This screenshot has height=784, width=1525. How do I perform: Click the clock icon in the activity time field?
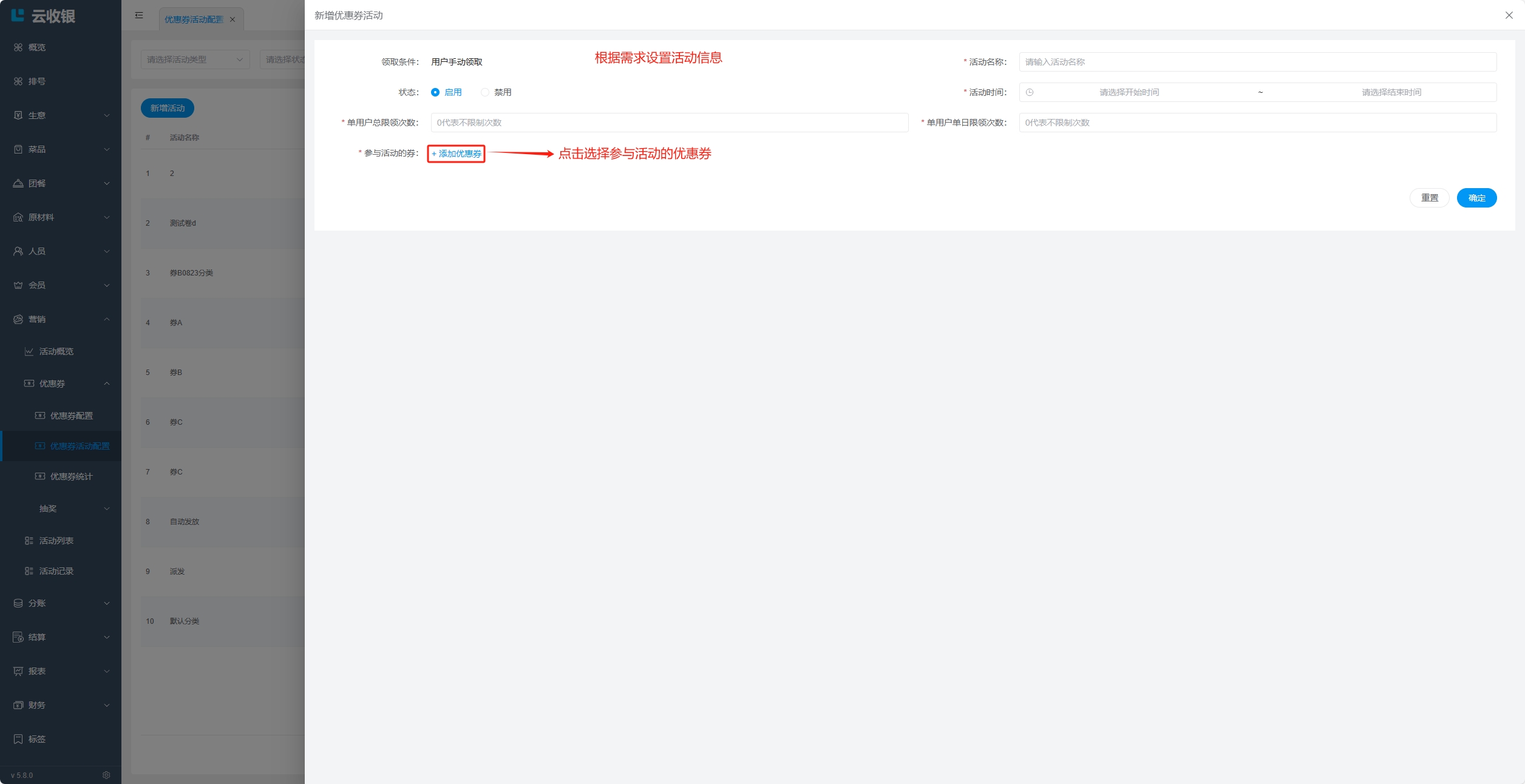click(x=1030, y=92)
